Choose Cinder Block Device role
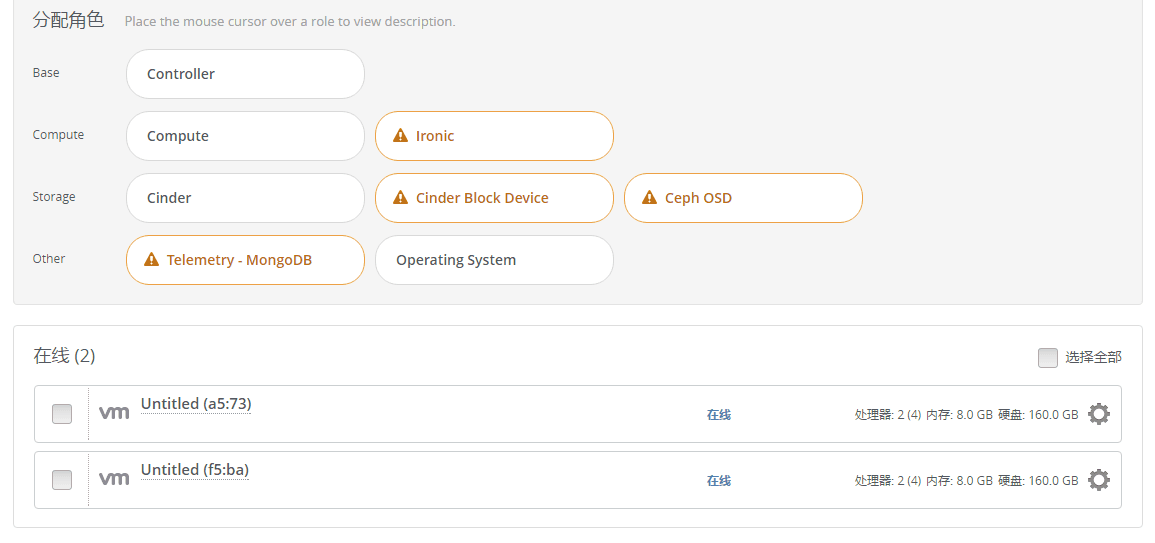This screenshot has width=1155, height=543. click(x=494, y=197)
